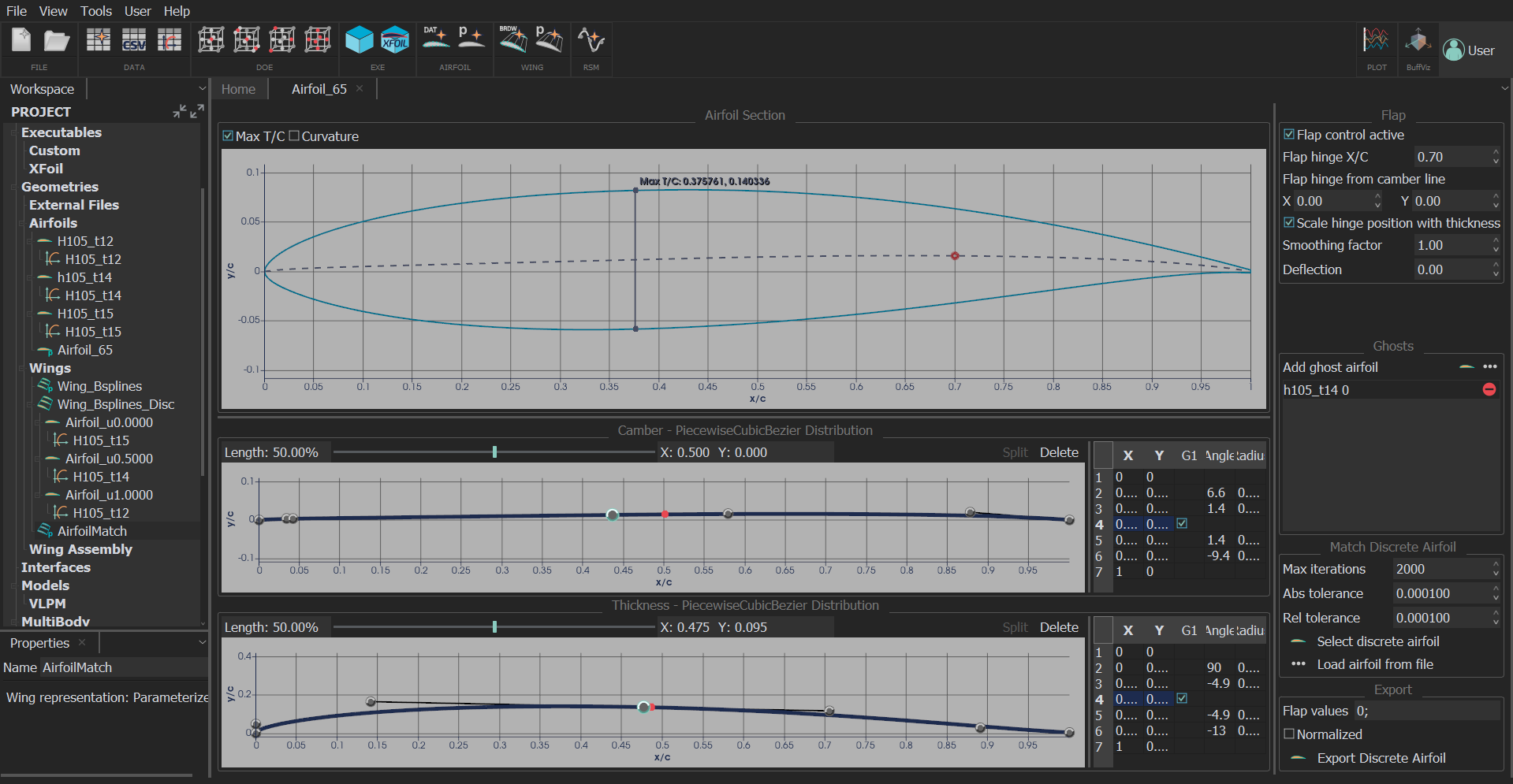Remove the h105_t14 ghost airfoil
Screen dimensions: 1513x784
1489,389
